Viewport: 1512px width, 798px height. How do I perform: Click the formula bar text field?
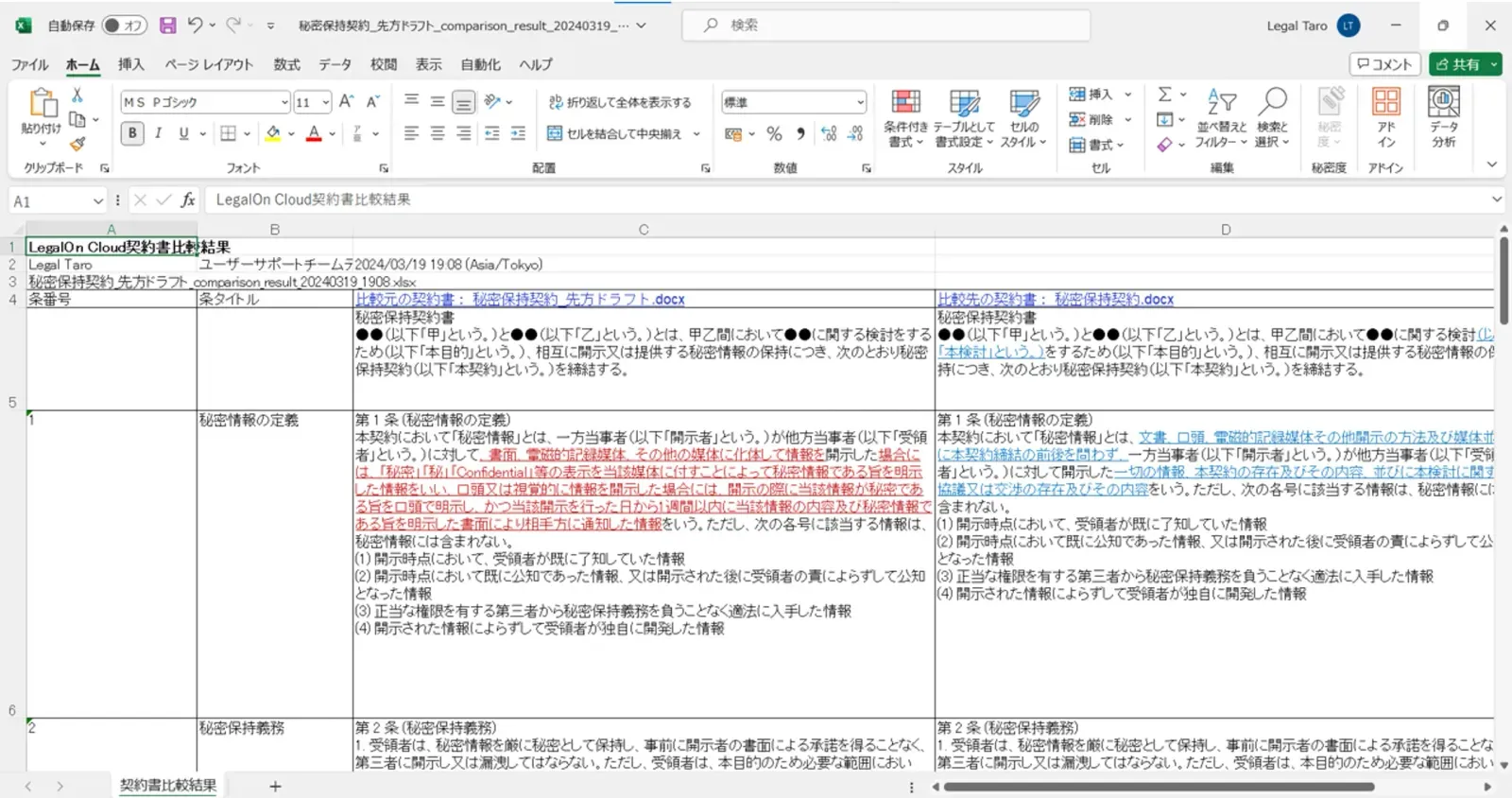[846, 199]
